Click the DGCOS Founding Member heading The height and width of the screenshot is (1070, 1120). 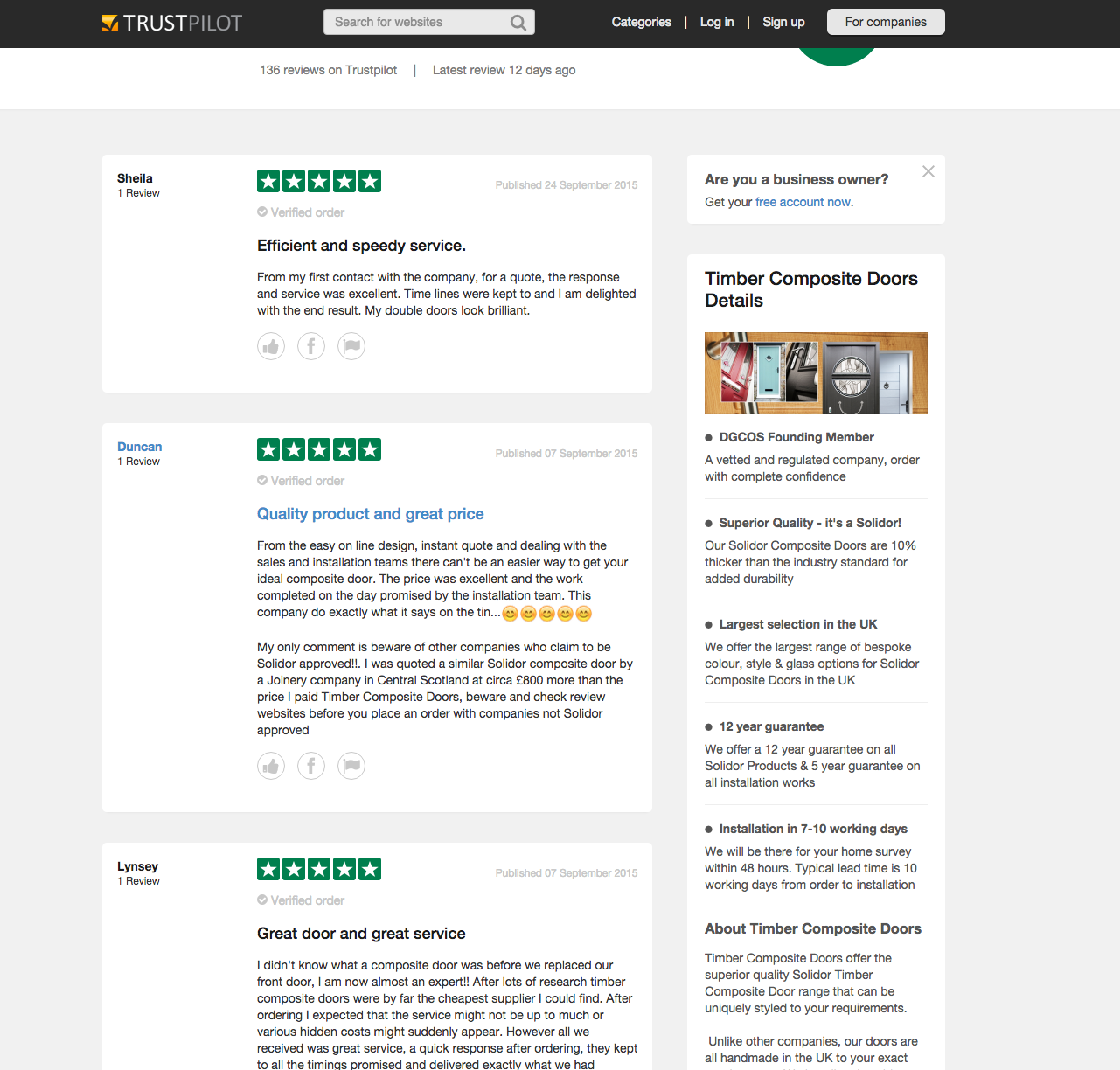point(797,438)
